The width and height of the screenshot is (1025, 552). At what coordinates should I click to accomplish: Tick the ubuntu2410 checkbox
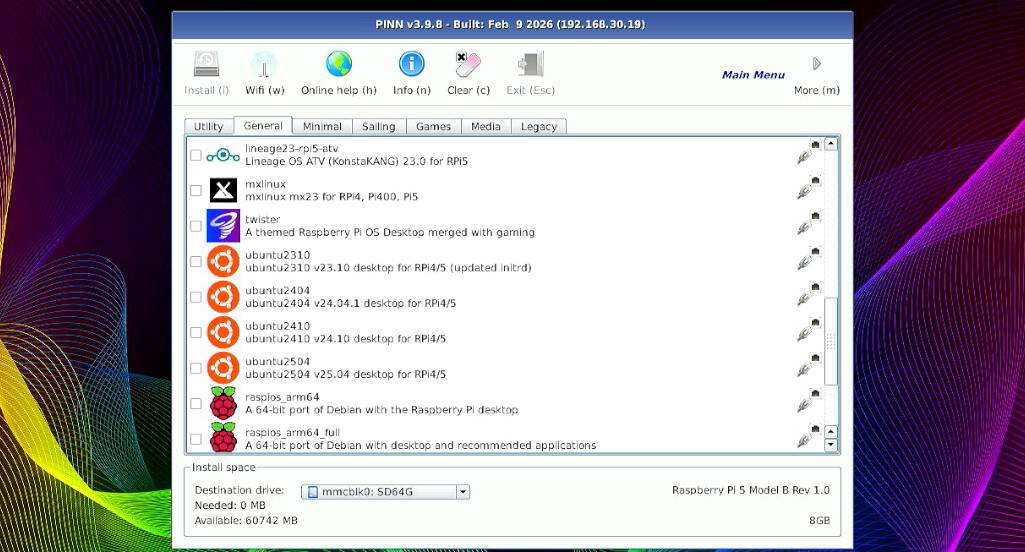[195, 332]
